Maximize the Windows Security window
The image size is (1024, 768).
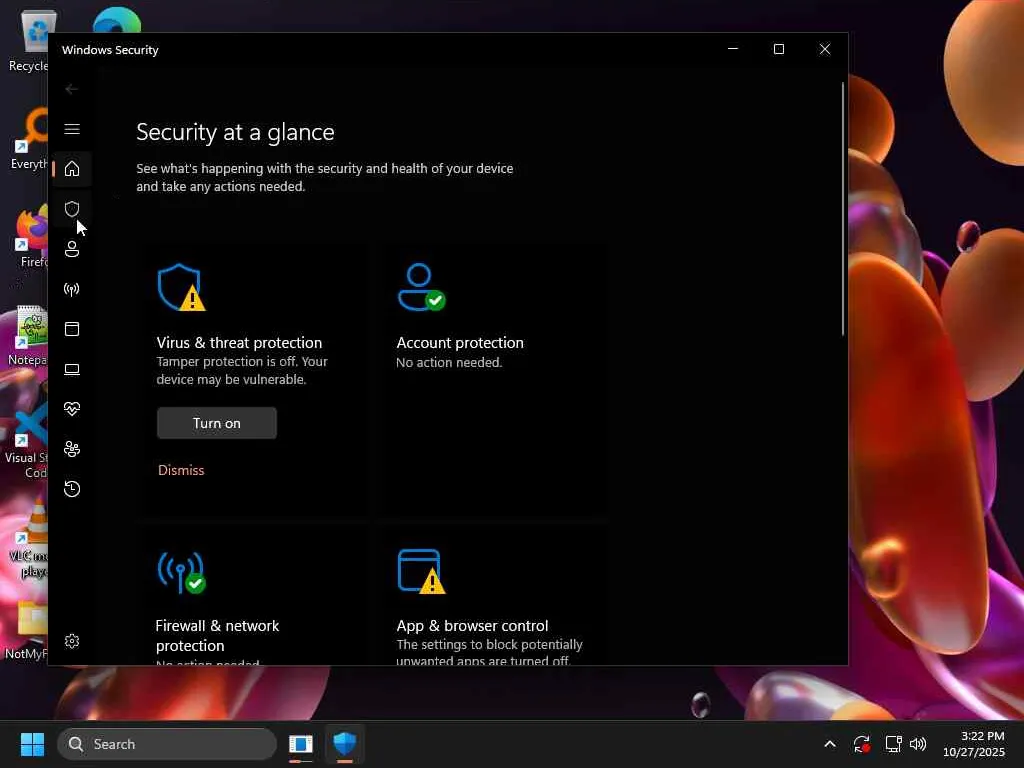click(x=778, y=49)
